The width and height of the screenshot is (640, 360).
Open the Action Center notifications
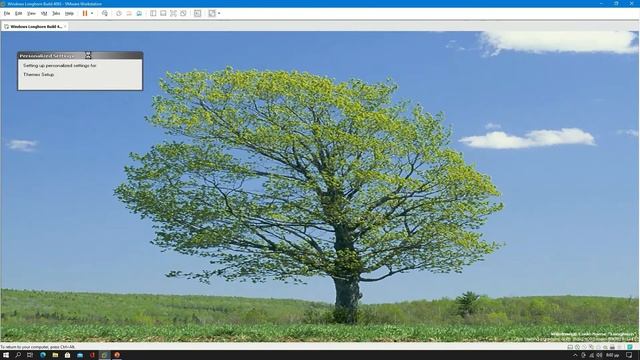[629, 356]
